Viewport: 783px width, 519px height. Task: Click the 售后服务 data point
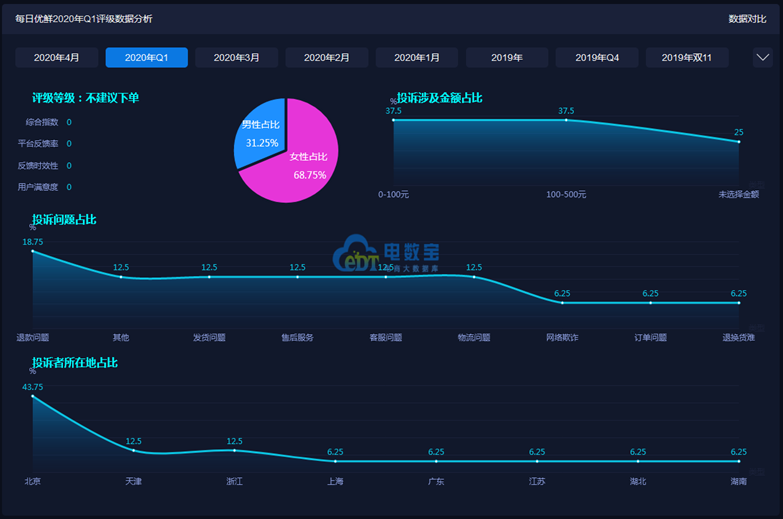click(298, 277)
